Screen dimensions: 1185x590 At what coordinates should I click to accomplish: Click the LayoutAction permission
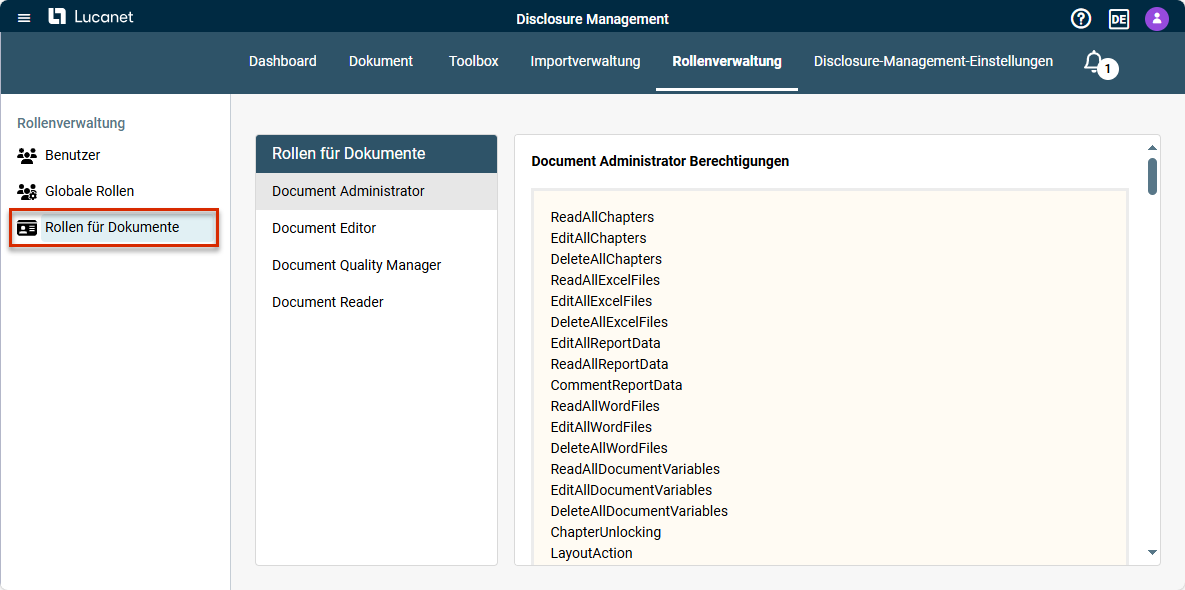[x=592, y=554]
